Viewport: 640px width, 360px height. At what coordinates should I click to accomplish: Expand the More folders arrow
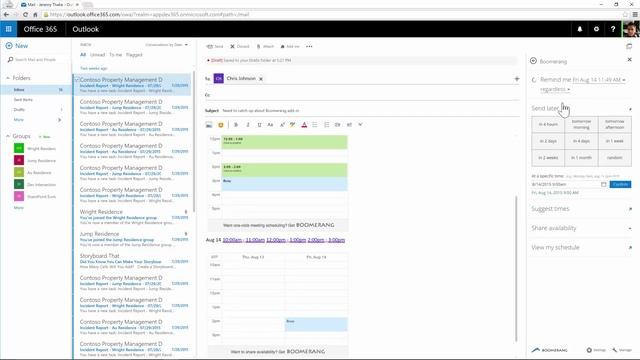[x=60, y=120]
